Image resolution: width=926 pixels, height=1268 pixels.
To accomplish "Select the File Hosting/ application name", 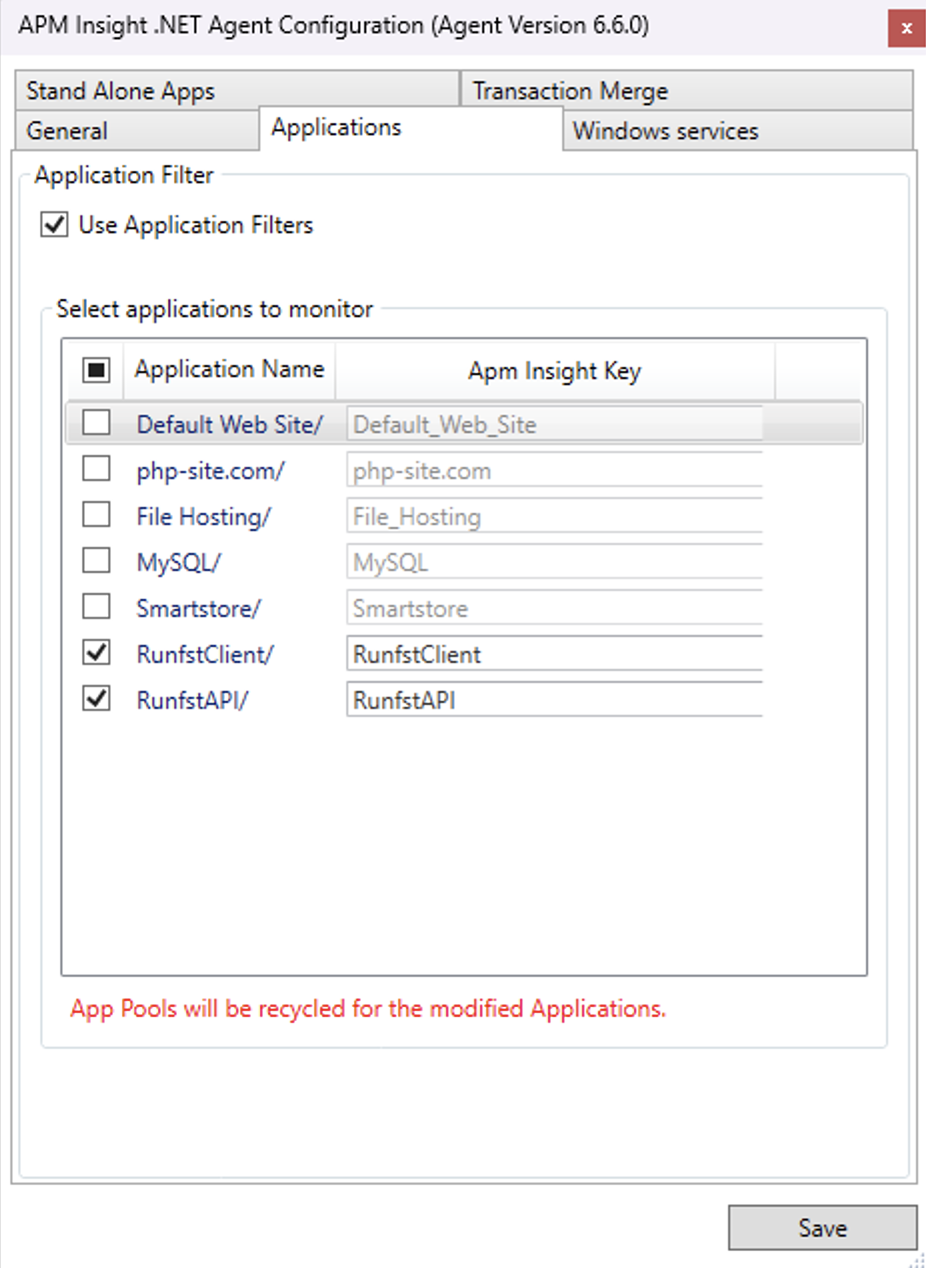I will click(204, 517).
